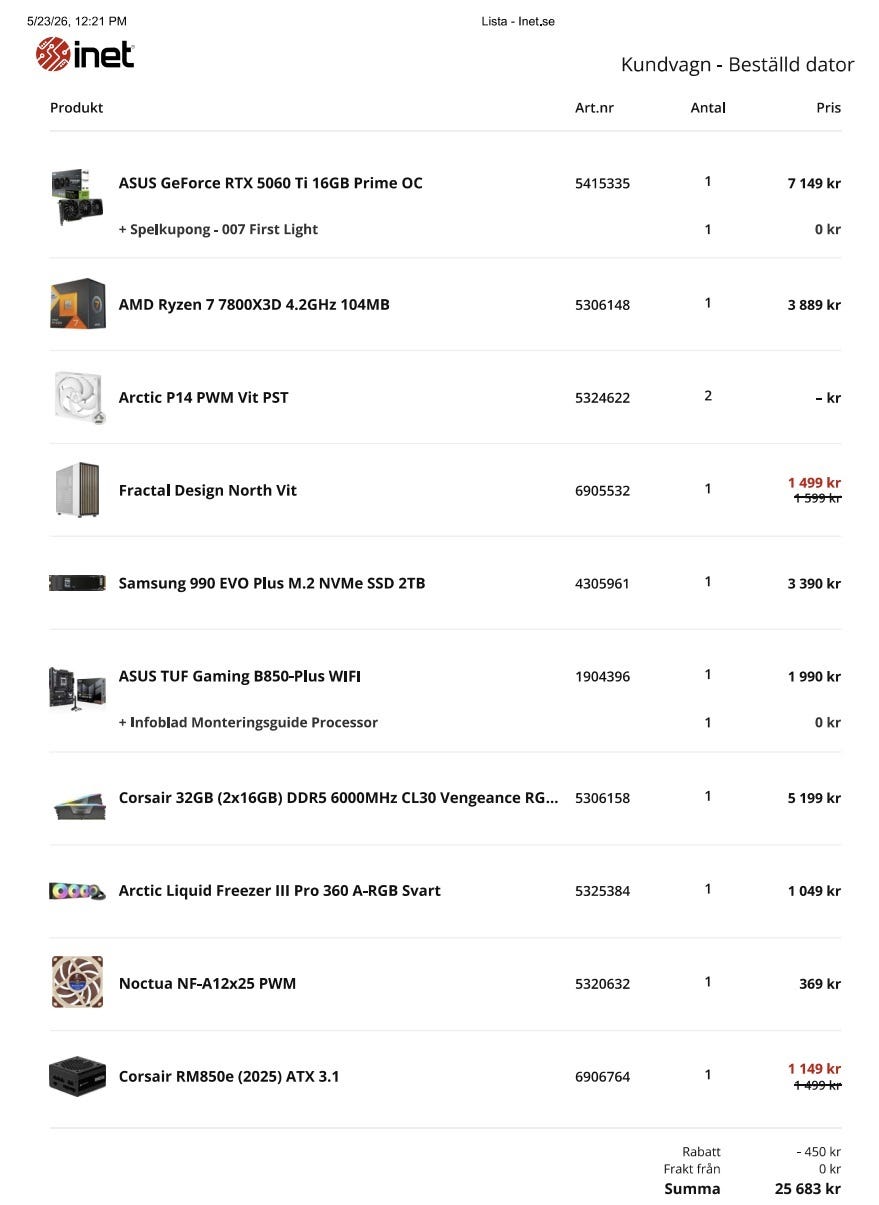This screenshot has width=879, height=1205.
Task: Click Spelkupong 007 First Light add-on
Action: pyautogui.click(x=218, y=229)
